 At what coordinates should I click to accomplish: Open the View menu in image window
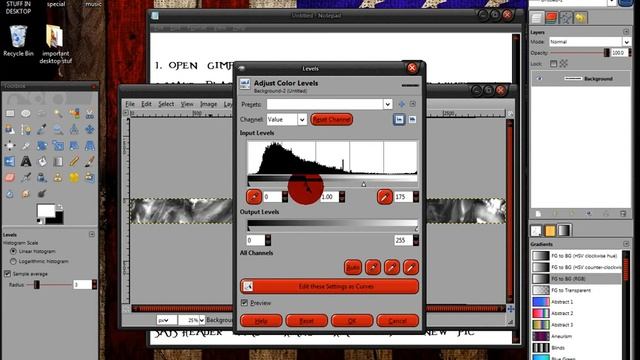coord(187,104)
